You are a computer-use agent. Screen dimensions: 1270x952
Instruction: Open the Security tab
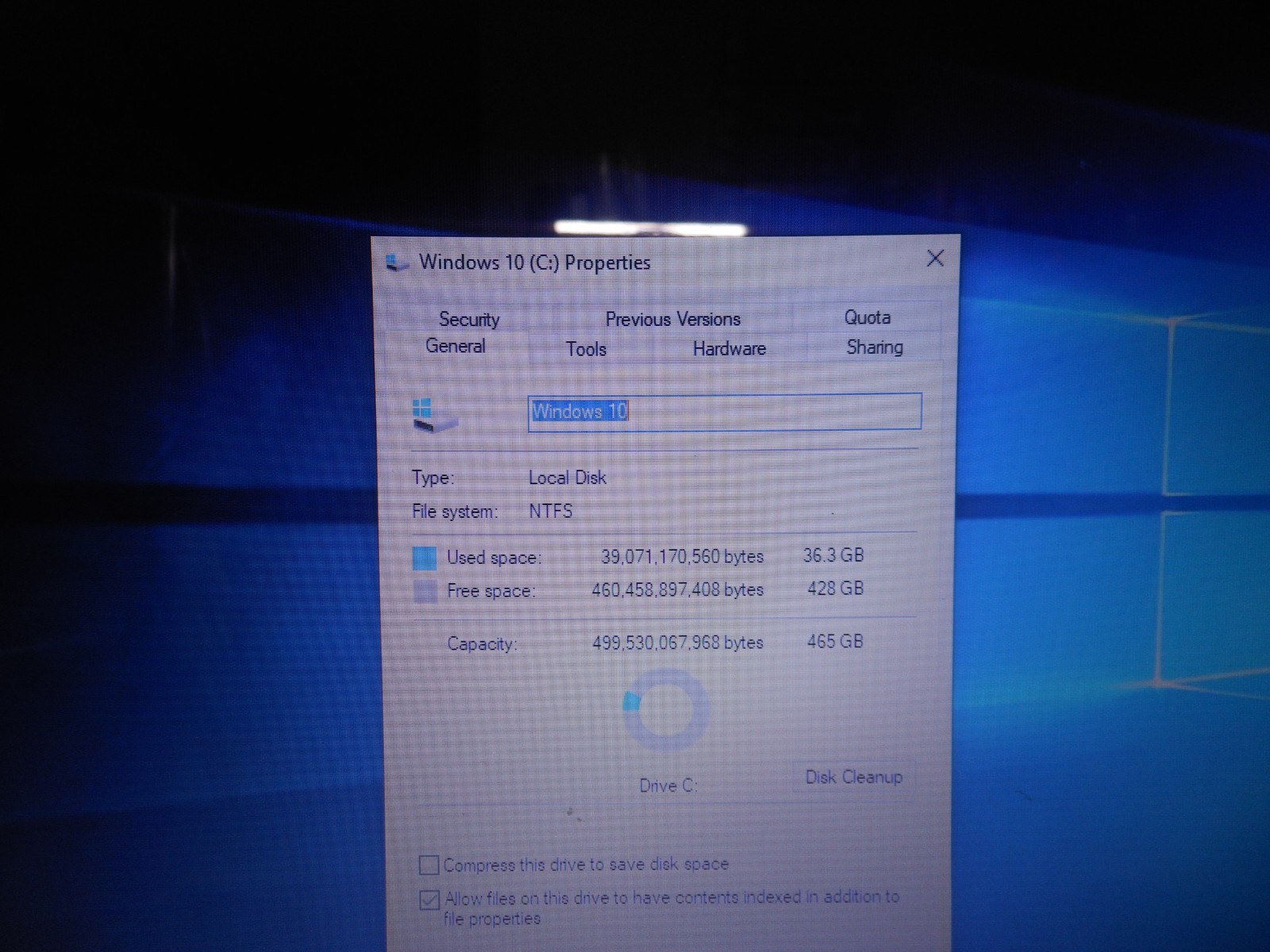tap(469, 319)
